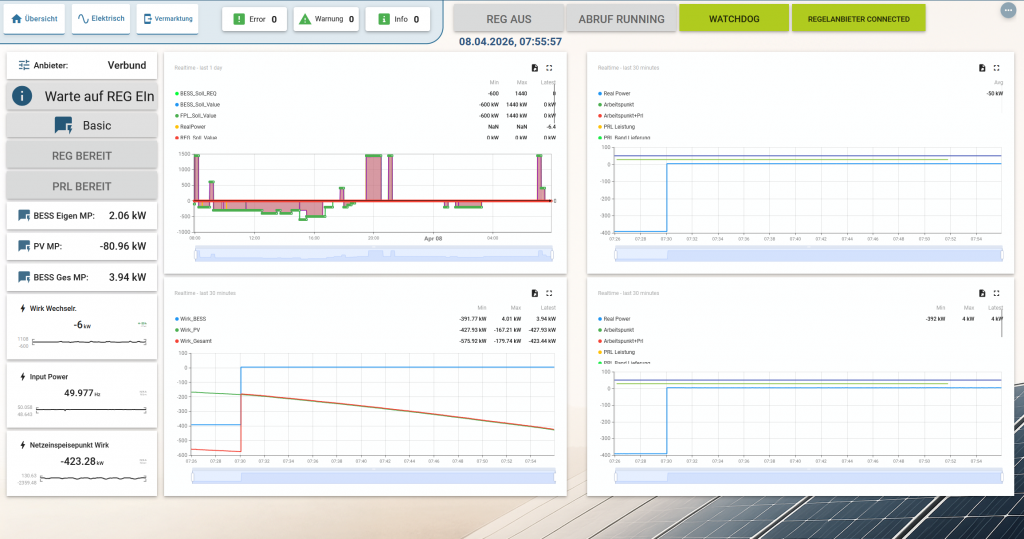The height and width of the screenshot is (539, 1024).
Task: Expand the last-1-day chart to fullscreen
Action: pyautogui.click(x=549, y=68)
